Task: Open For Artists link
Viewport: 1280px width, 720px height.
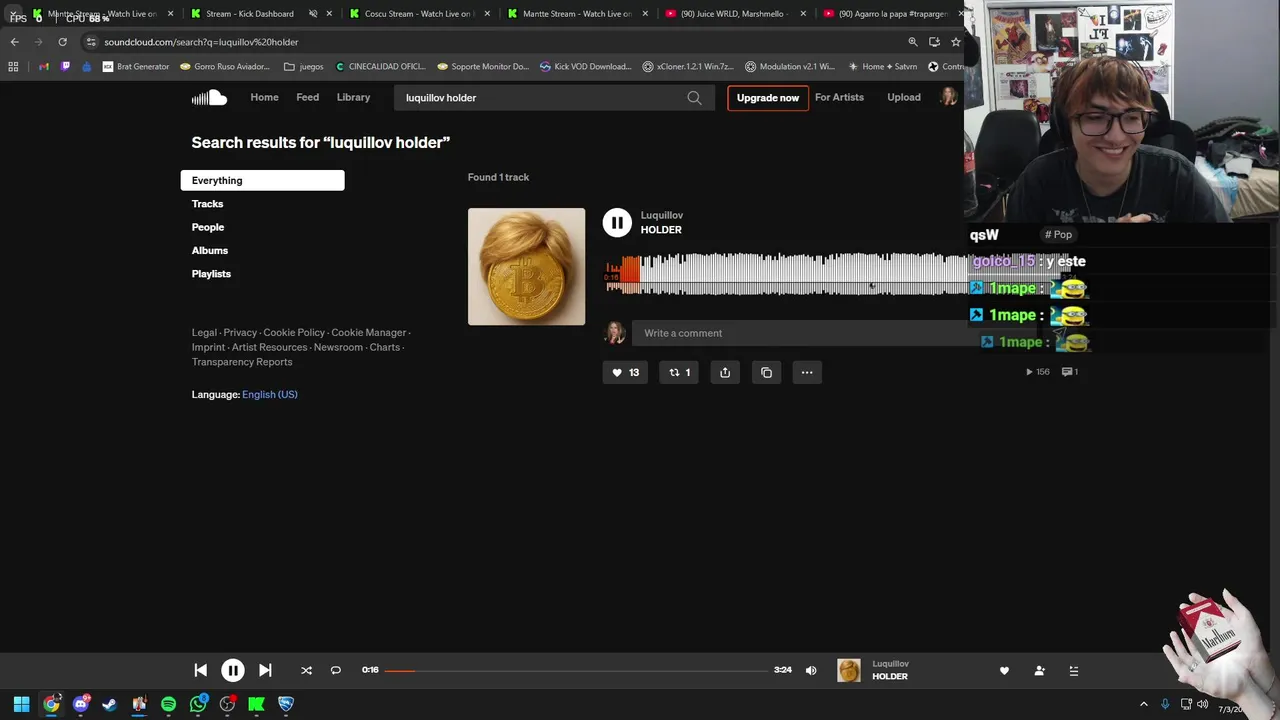Action: click(839, 98)
